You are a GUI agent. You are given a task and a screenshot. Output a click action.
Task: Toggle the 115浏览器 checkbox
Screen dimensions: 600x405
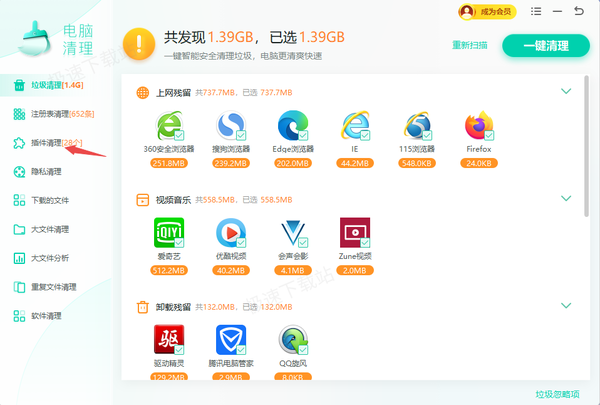(x=427, y=135)
